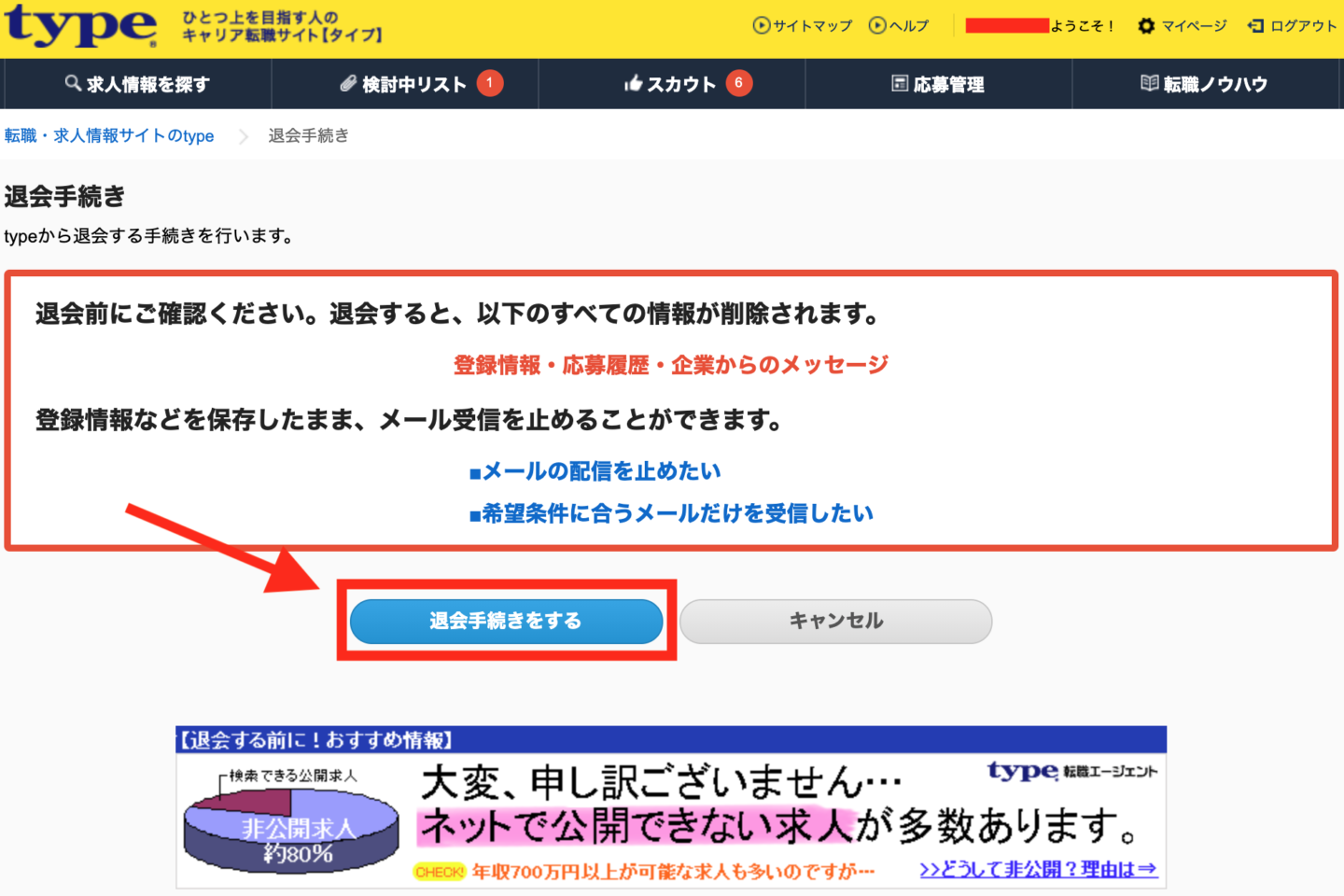Click the どうして非公開？理由は link
Image resolution: width=1344 pixels, height=896 pixels.
click(1039, 869)
